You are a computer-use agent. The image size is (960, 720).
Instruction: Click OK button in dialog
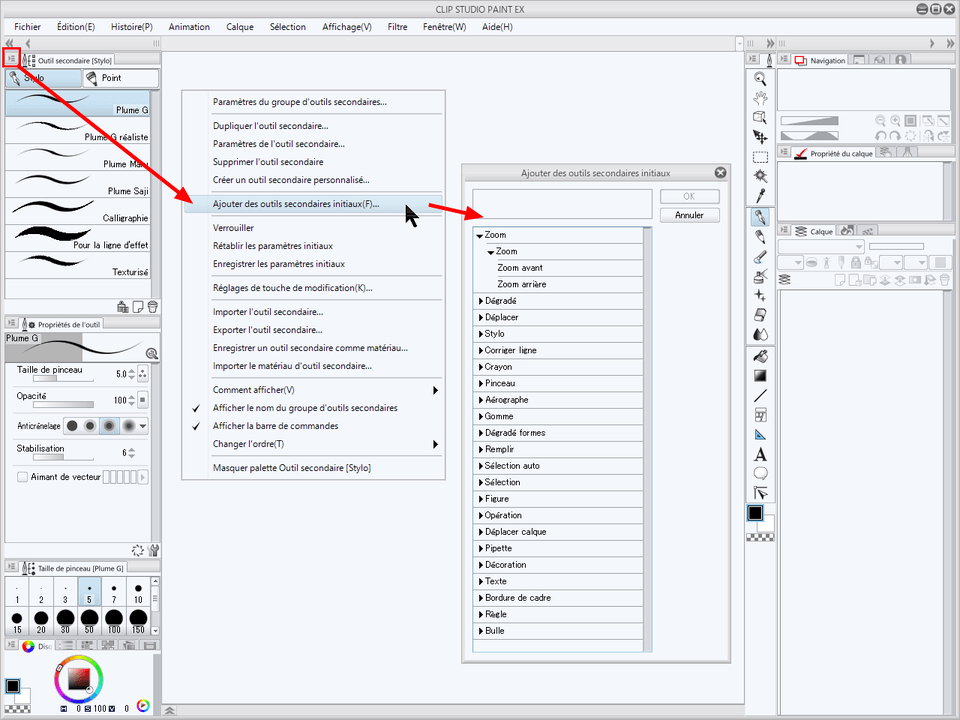689,197
